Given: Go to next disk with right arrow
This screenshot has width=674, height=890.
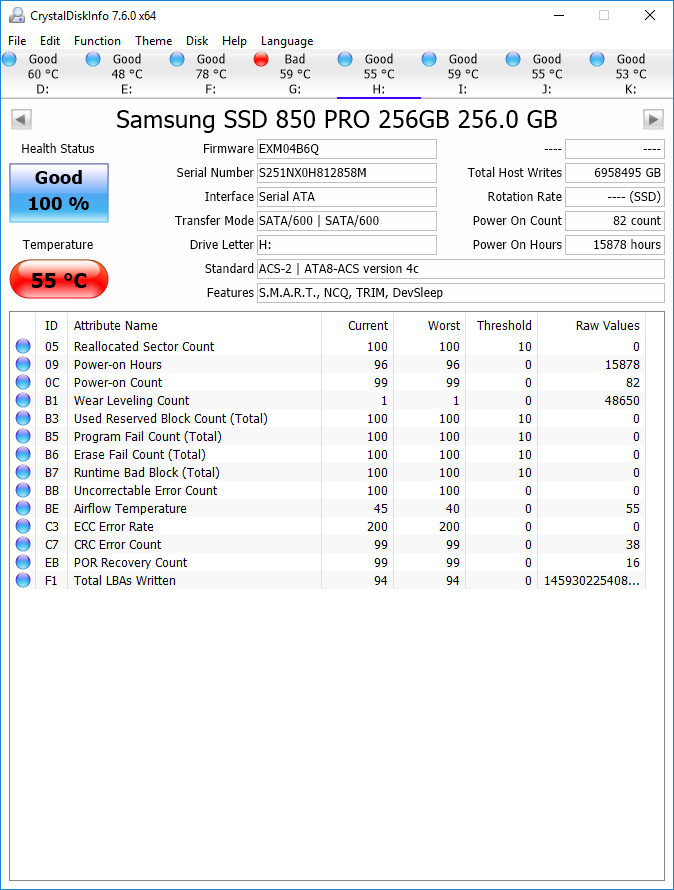Looking at the screenshot, I should pos(654,119).
